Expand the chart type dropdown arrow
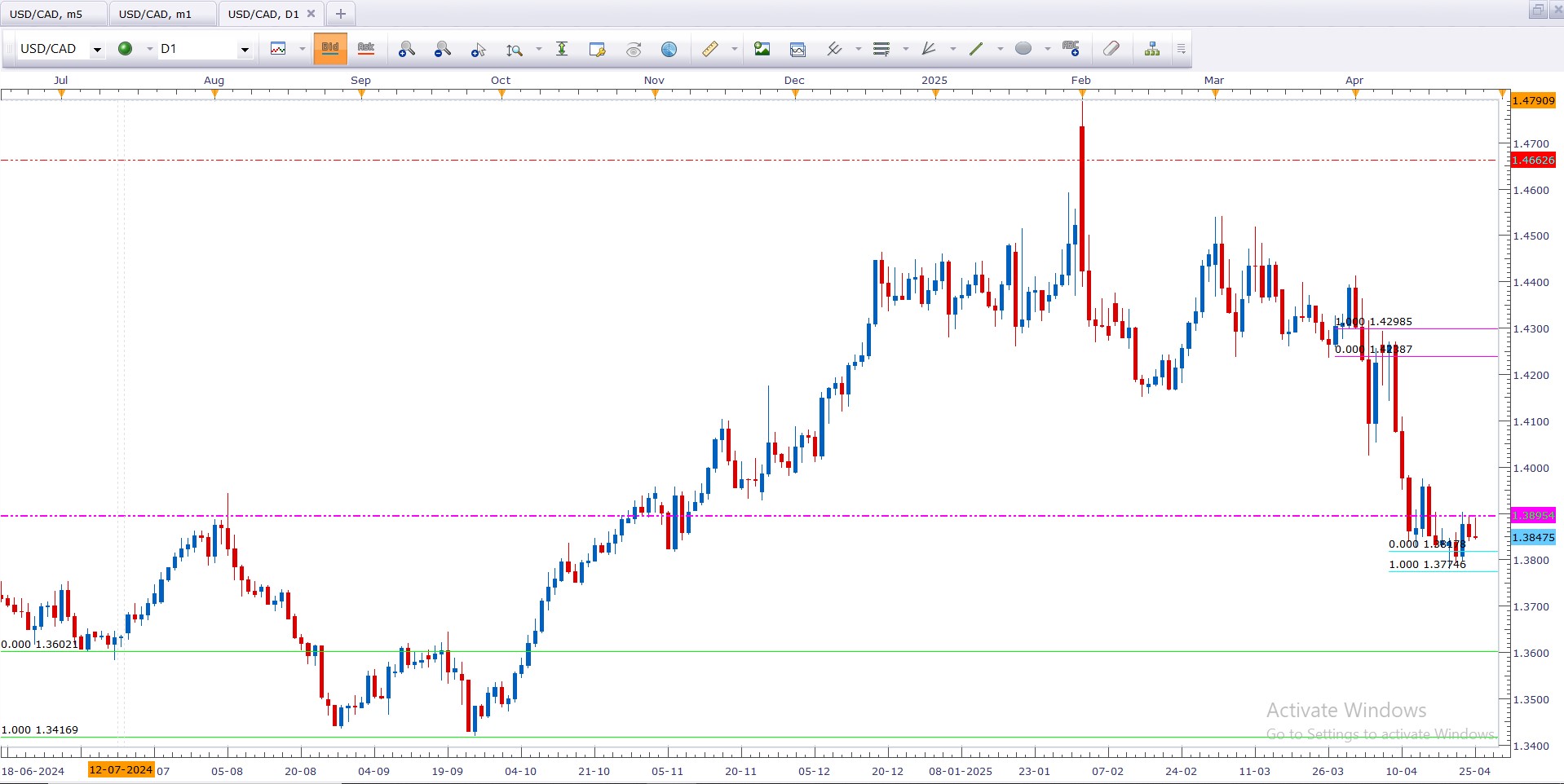Viewport: 1564px width, 784px height. click(302, 49)
